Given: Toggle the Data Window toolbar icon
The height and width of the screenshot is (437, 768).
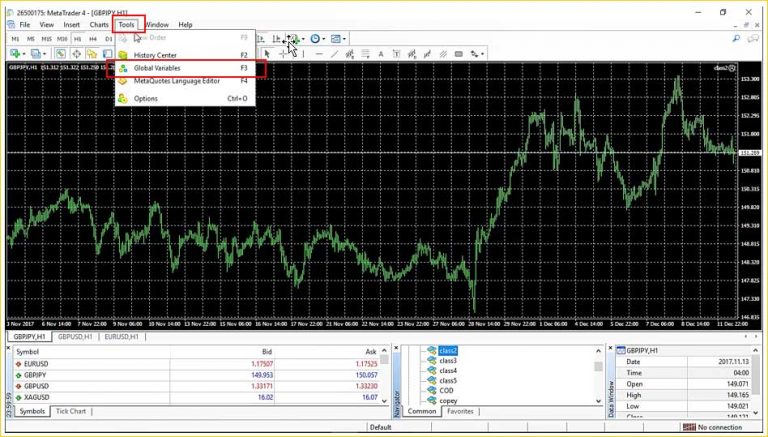Looking at the screenshot, I should pos(76,53).
